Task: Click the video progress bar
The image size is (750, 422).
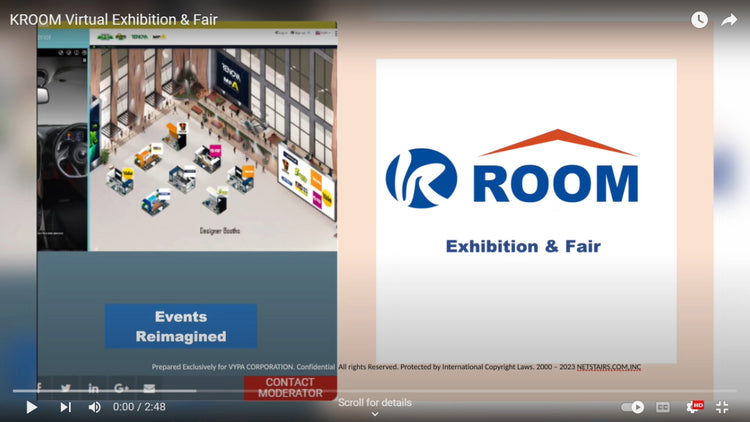Action: point(375,391)
